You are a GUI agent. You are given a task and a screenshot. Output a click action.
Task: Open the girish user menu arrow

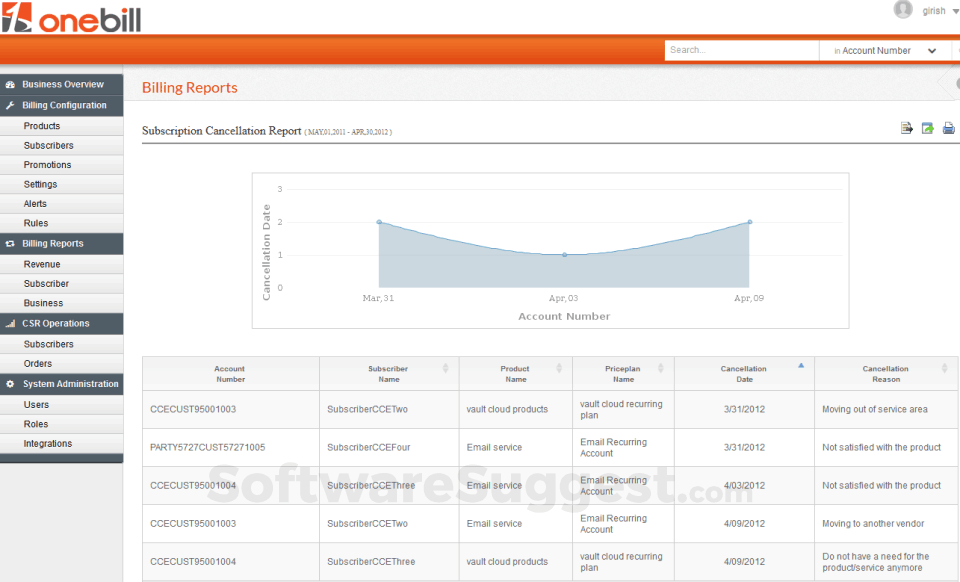tap(954, 11)
